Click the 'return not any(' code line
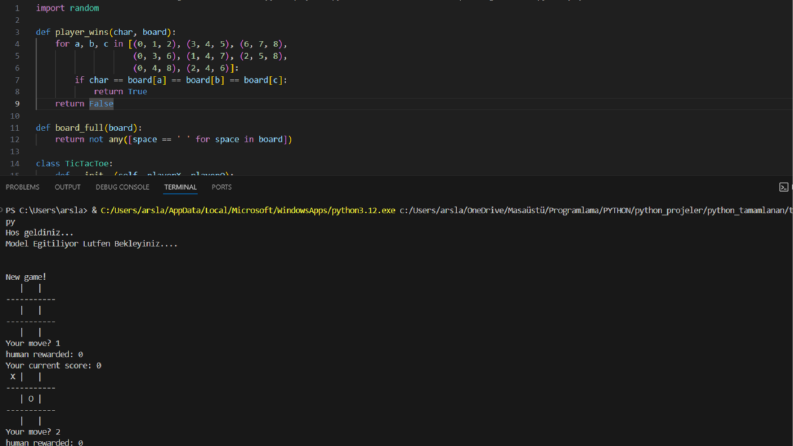The height and width of the screenshot is (446, 793). point(173,140)
